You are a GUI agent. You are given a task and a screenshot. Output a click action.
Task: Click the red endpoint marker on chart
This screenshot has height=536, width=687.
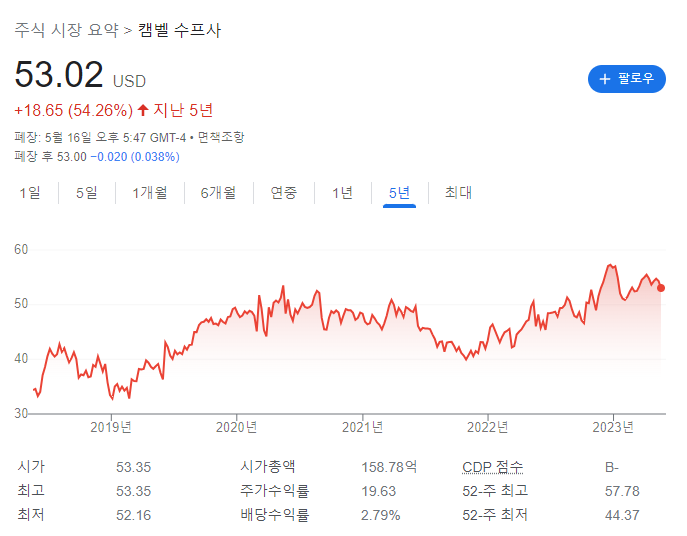click(x=661, y=288)
